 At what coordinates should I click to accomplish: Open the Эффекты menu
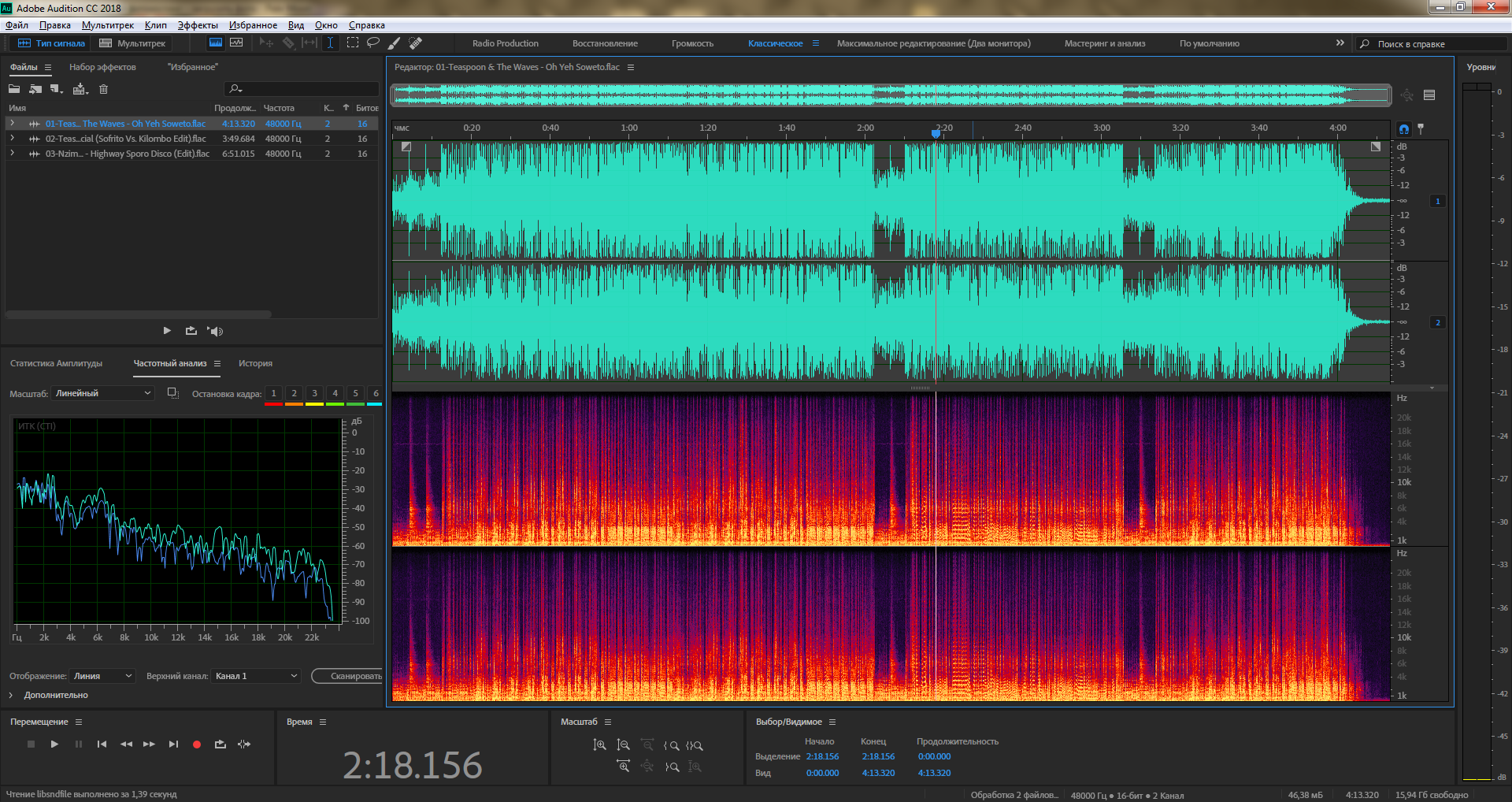tap(198, 25)
